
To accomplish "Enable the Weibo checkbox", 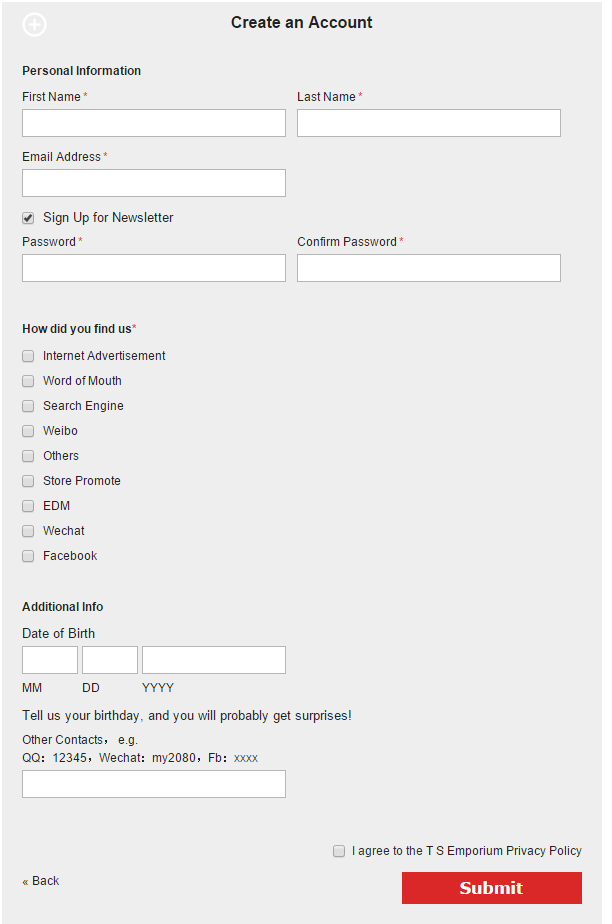I will pyautogui.click(x=28, y=431).
